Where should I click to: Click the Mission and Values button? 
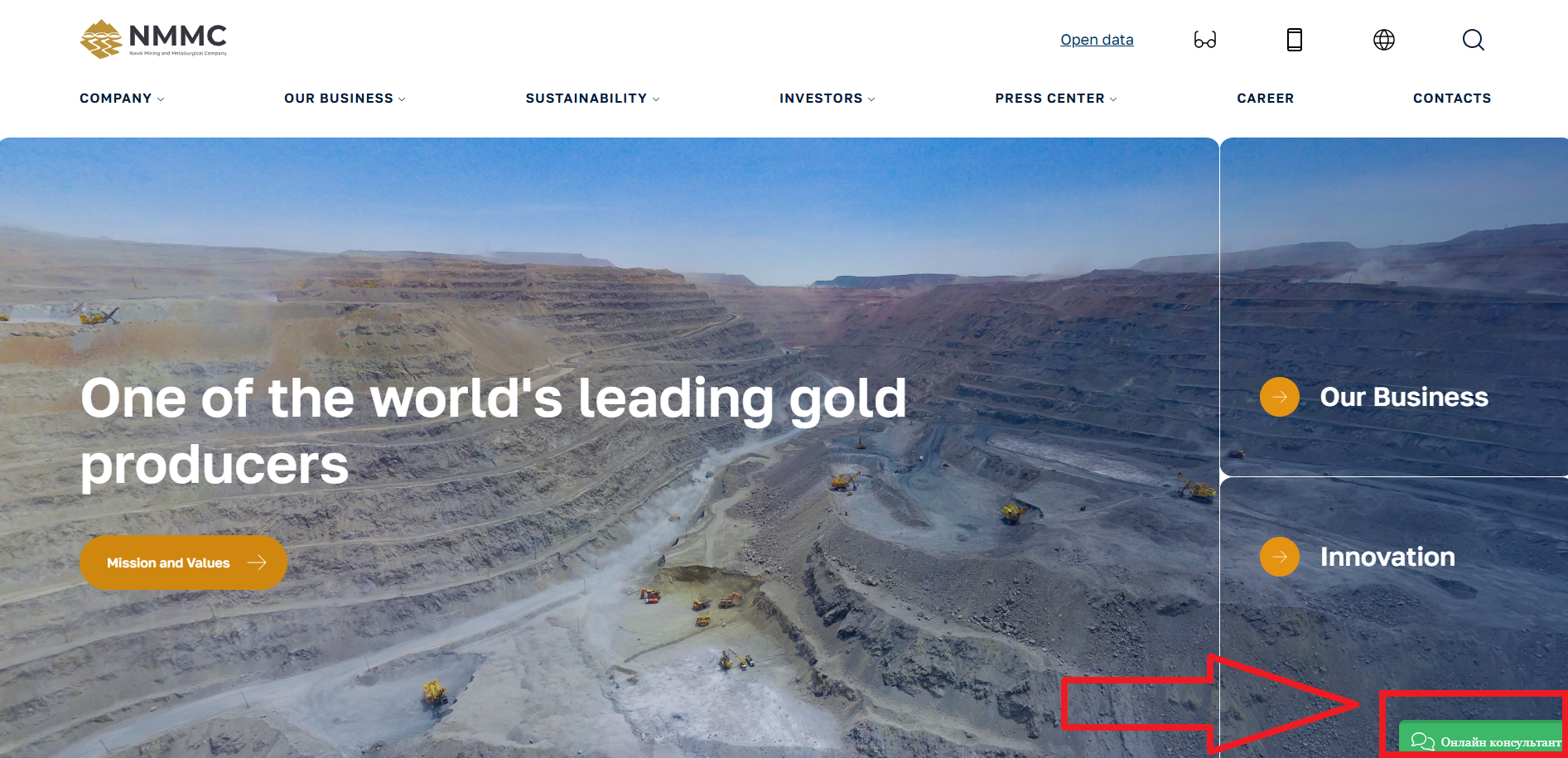[x=183, y=562]
